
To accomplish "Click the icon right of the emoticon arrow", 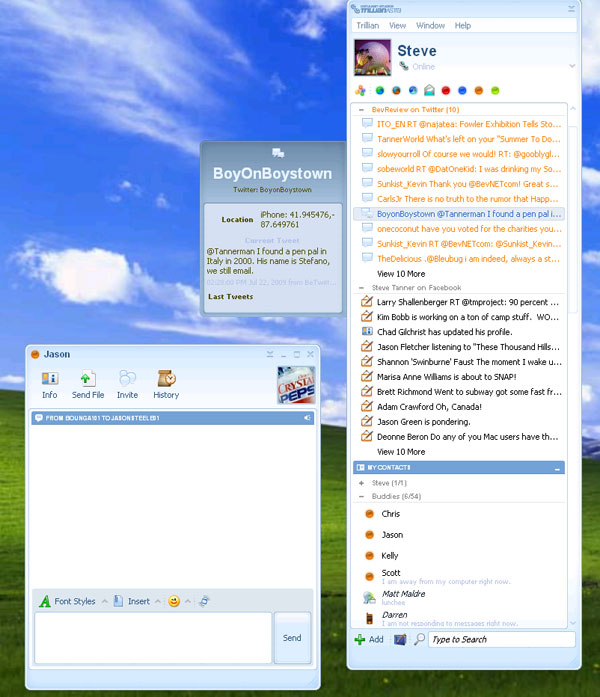I will click(x=204, y=601).
